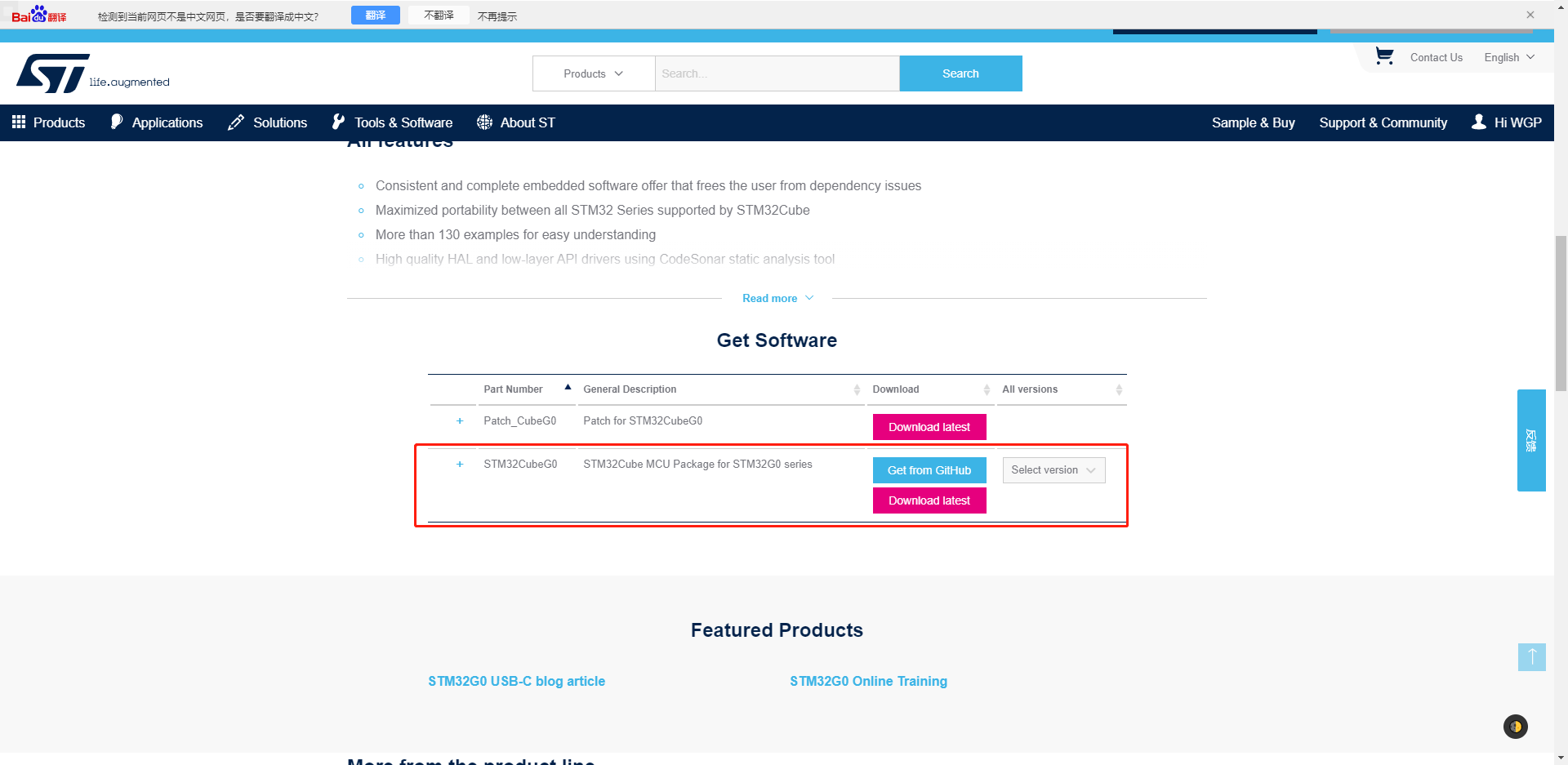Click the scroll-to-top arrow button
The image size is (1568, 765).
coord(1531,657)
